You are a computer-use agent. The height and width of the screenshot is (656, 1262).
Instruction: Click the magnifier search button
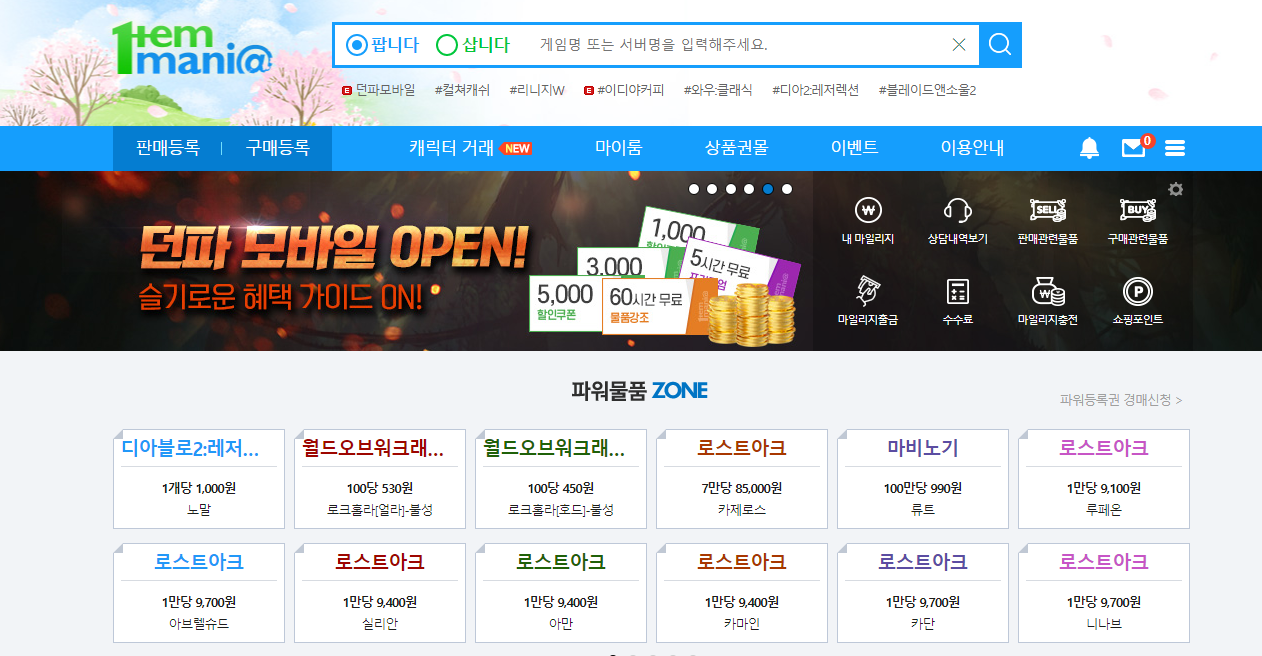[1000, 45]
